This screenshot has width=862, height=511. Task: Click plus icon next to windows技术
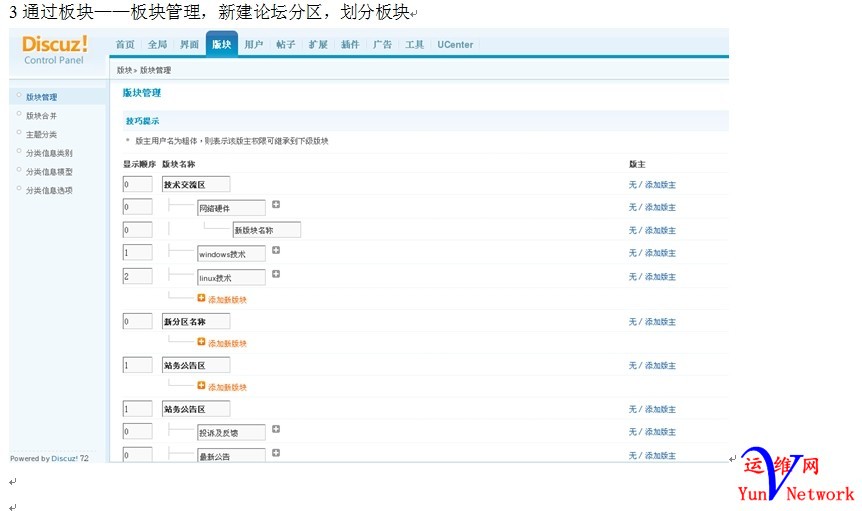(276, 250)
